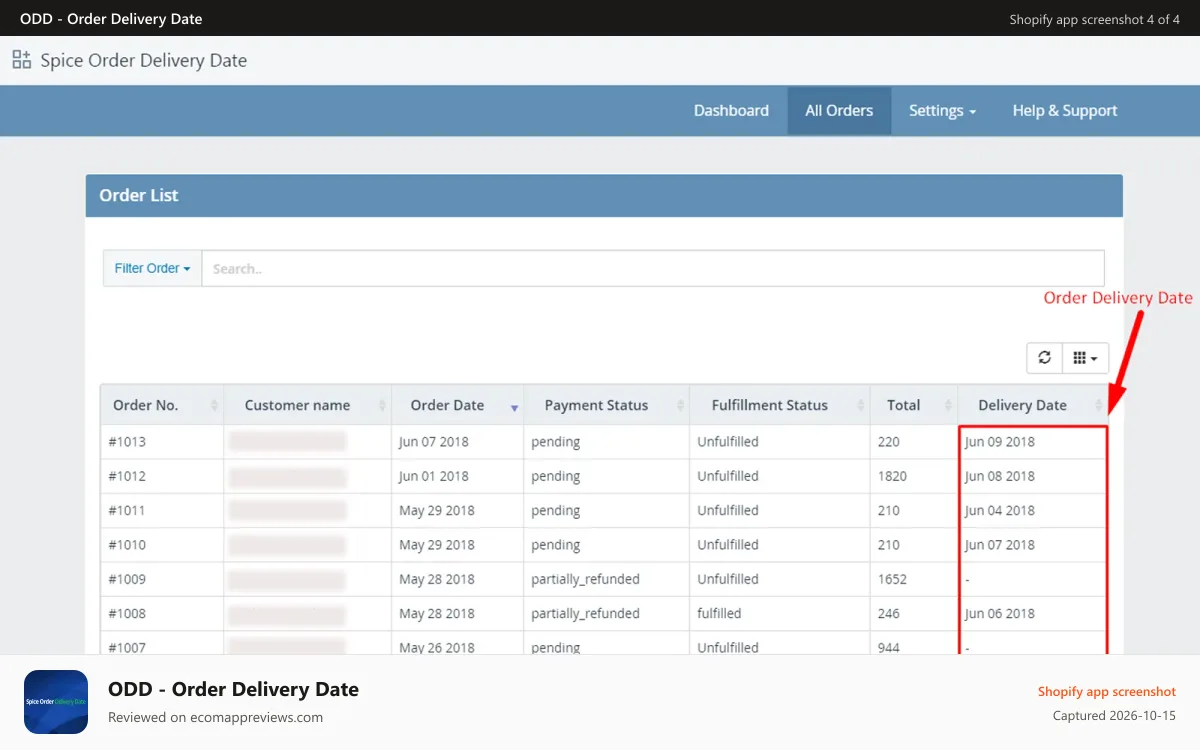Click Shopify app screenshot caption link

[1107, 691]
